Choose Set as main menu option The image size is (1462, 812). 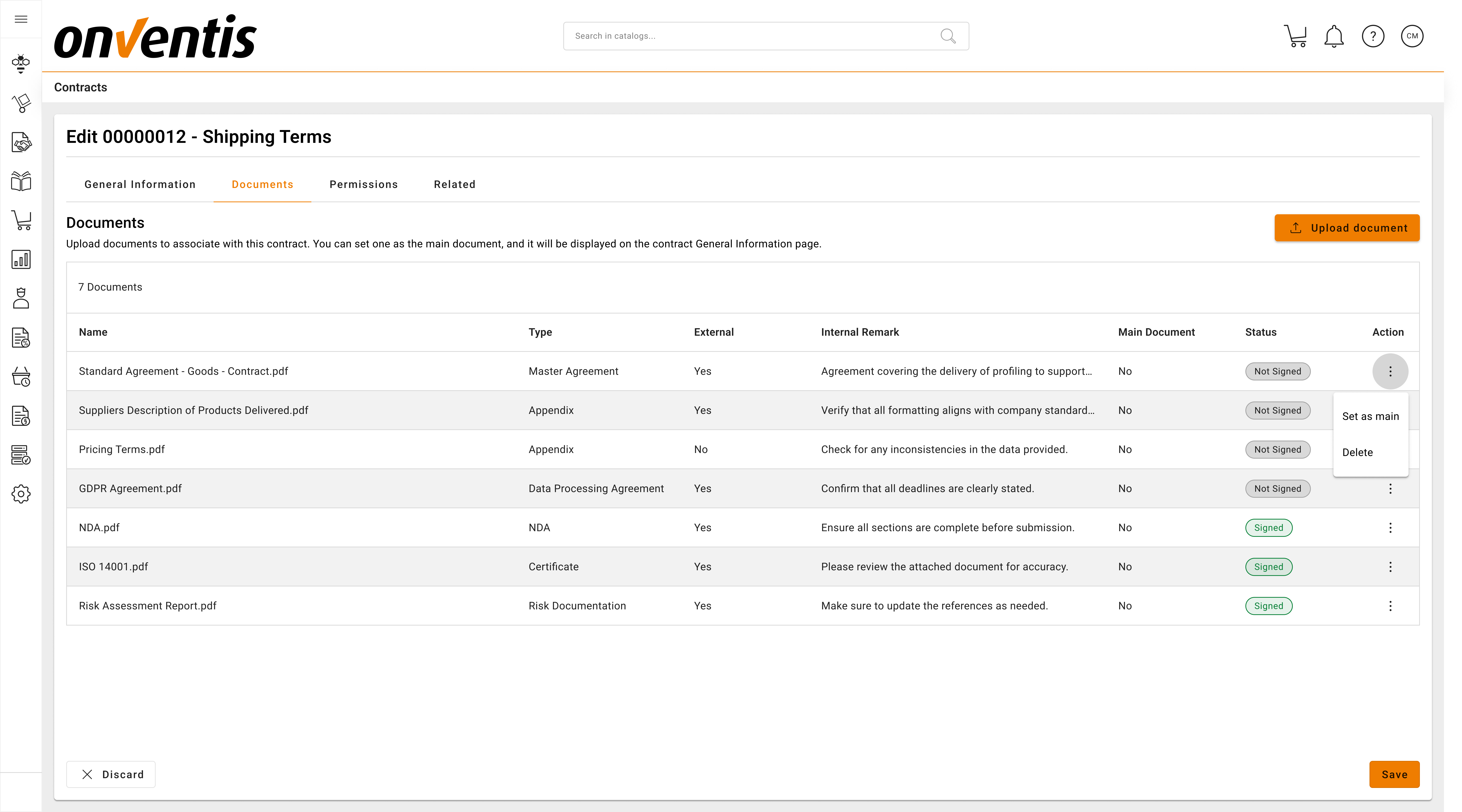(1370, 416)
